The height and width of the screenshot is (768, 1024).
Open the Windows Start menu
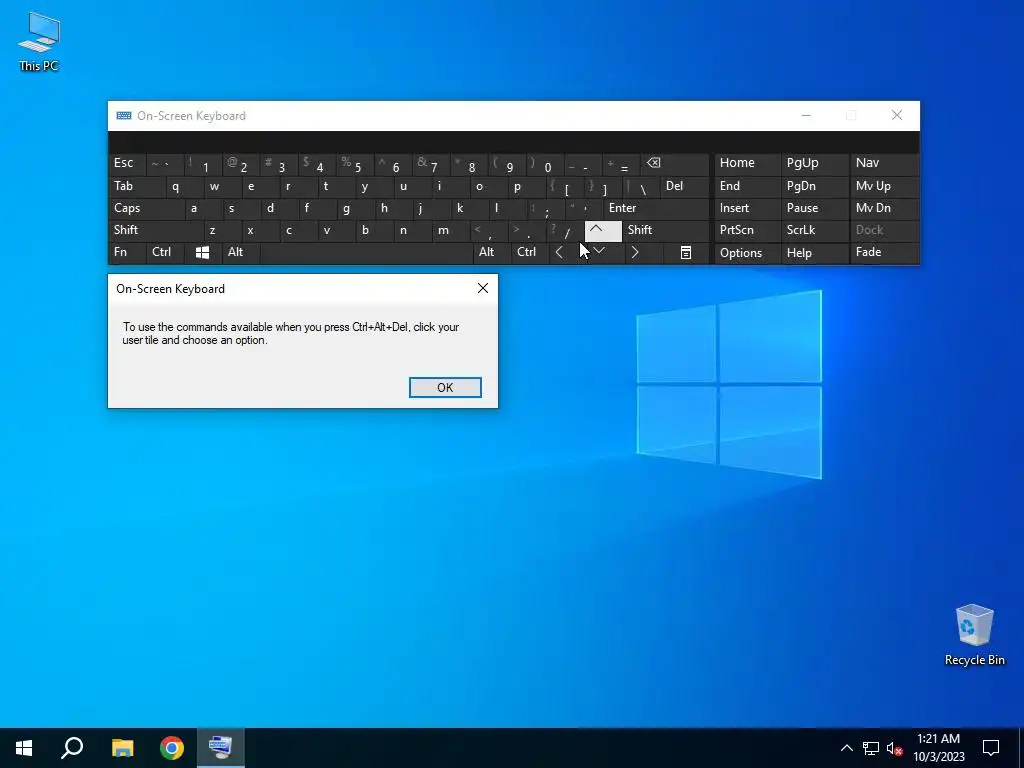tap(24, 748)
